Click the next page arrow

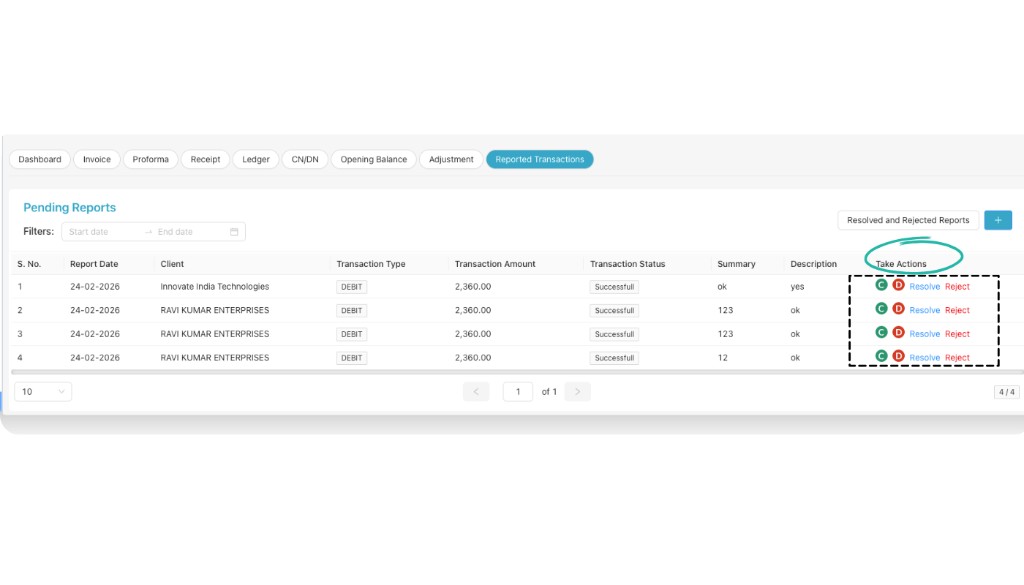pos(577,391)
